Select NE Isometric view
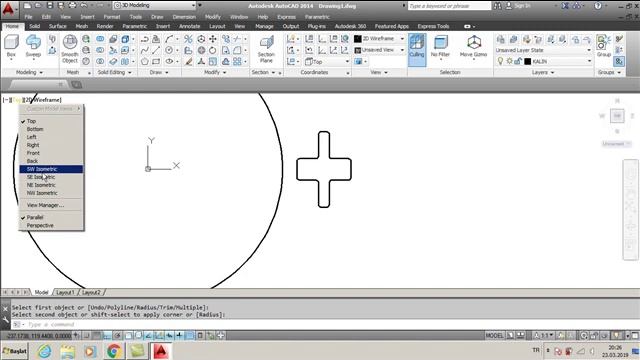The image size is (640, 360). coord(51,185)
